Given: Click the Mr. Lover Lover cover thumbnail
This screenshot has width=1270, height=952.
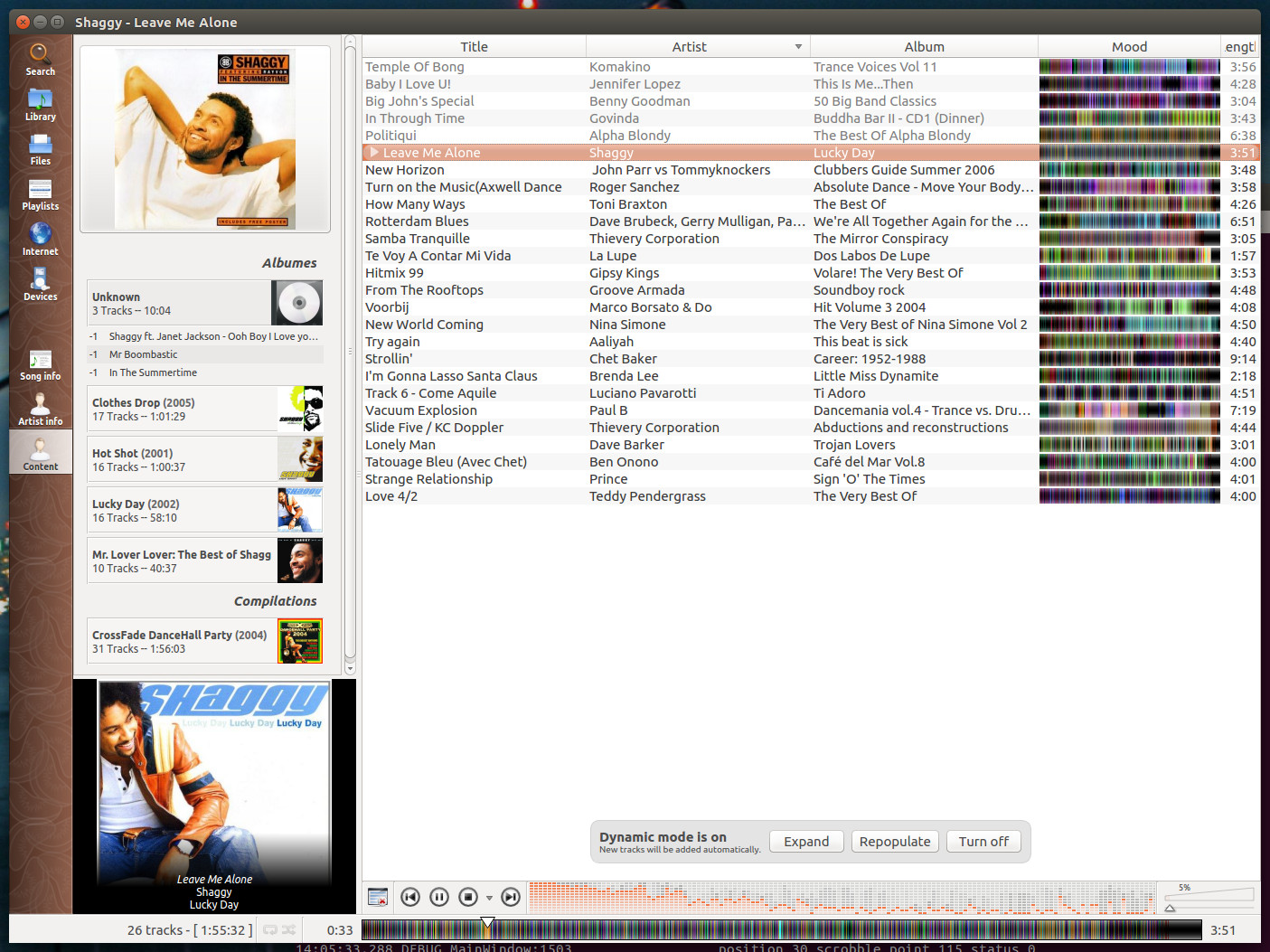Looking at the screenshot, I should click(300, 561).
